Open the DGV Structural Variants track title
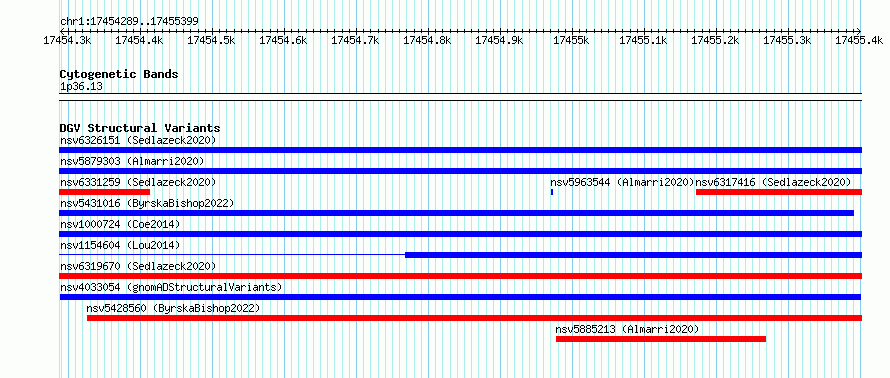890x378 pixels. (x=140, y=128)
